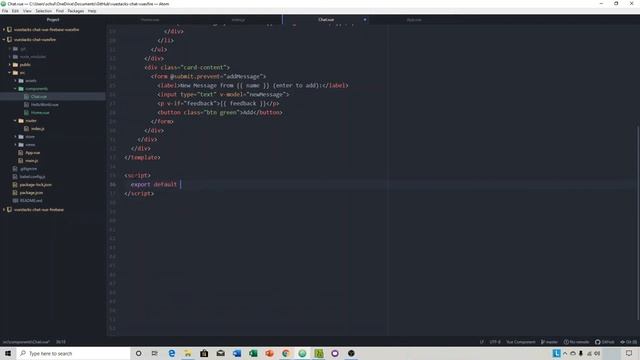Screen dimensions: 640x360
Task: Open Word from the taskbar
Action: (x=237, y=353)
